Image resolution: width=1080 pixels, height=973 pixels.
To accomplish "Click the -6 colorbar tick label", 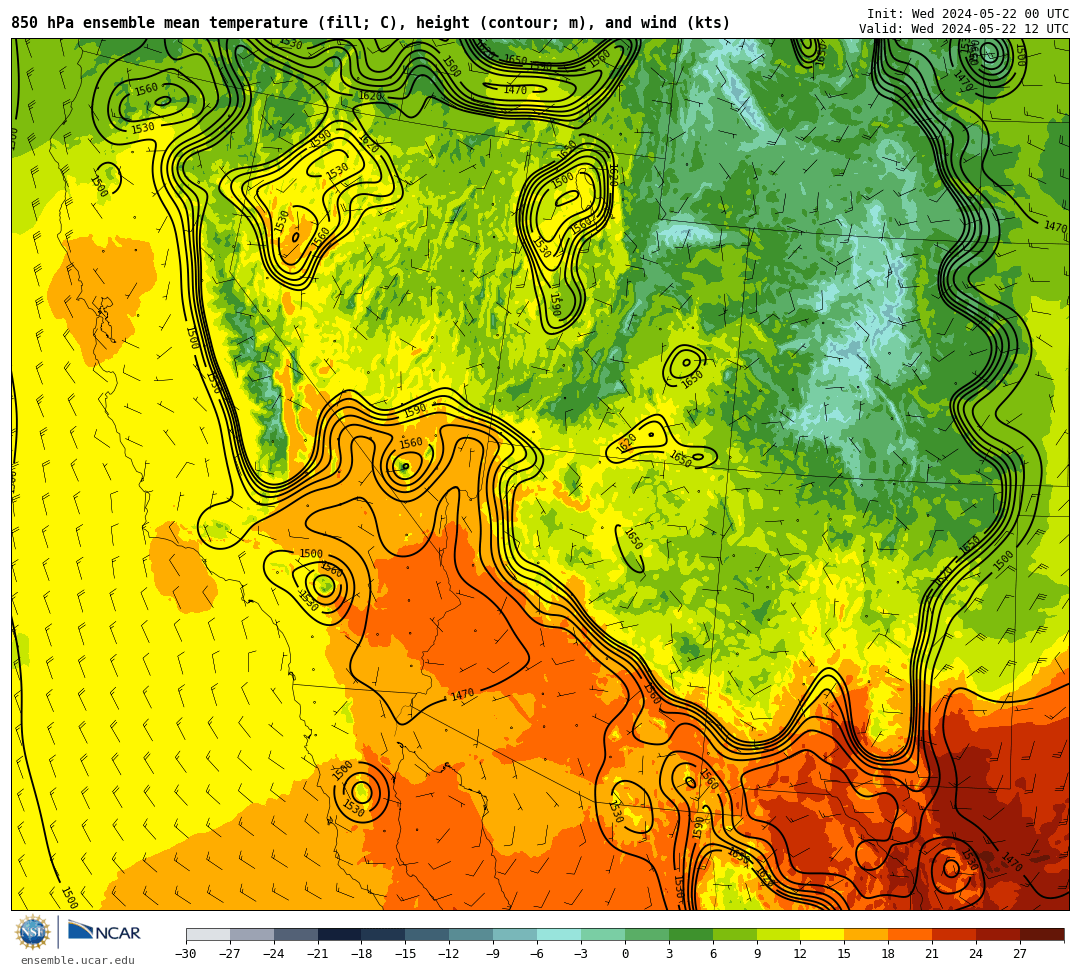I will tap(537, 954).
